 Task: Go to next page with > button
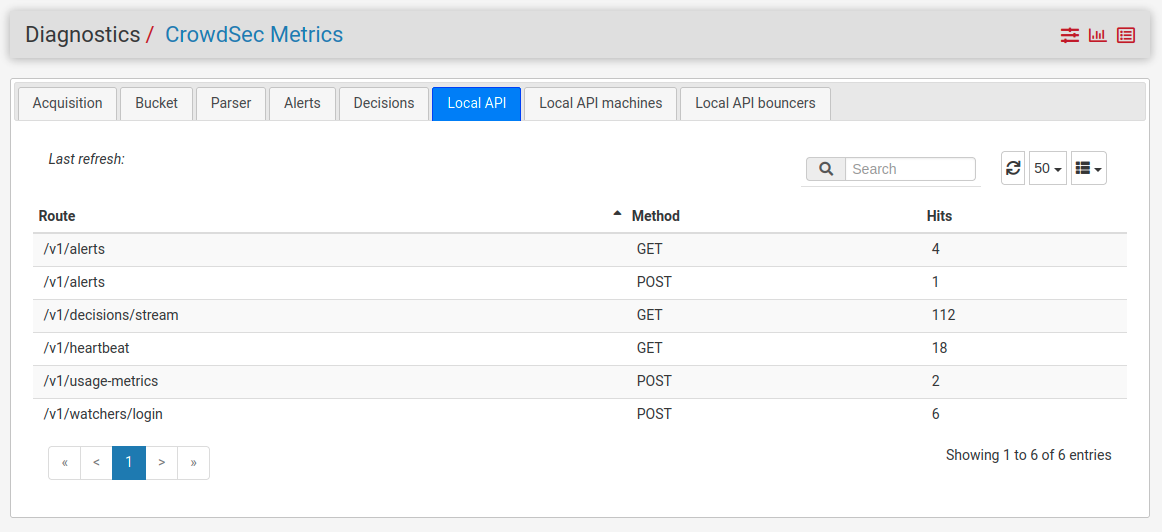tap(161, 463)
